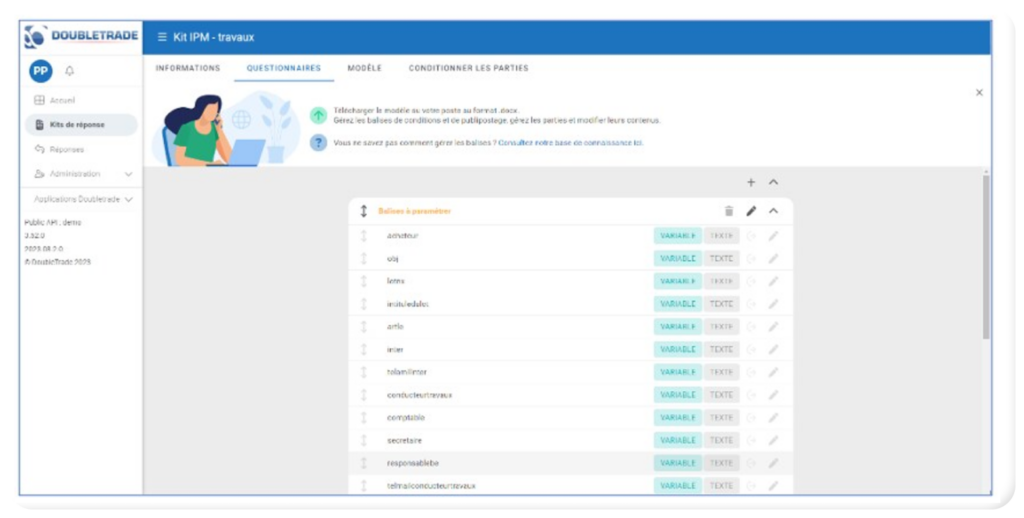This screenshot has height=518, width=1024.
Task: Expand the Applications Doubletrade dropdown
Action: point(129,199)
